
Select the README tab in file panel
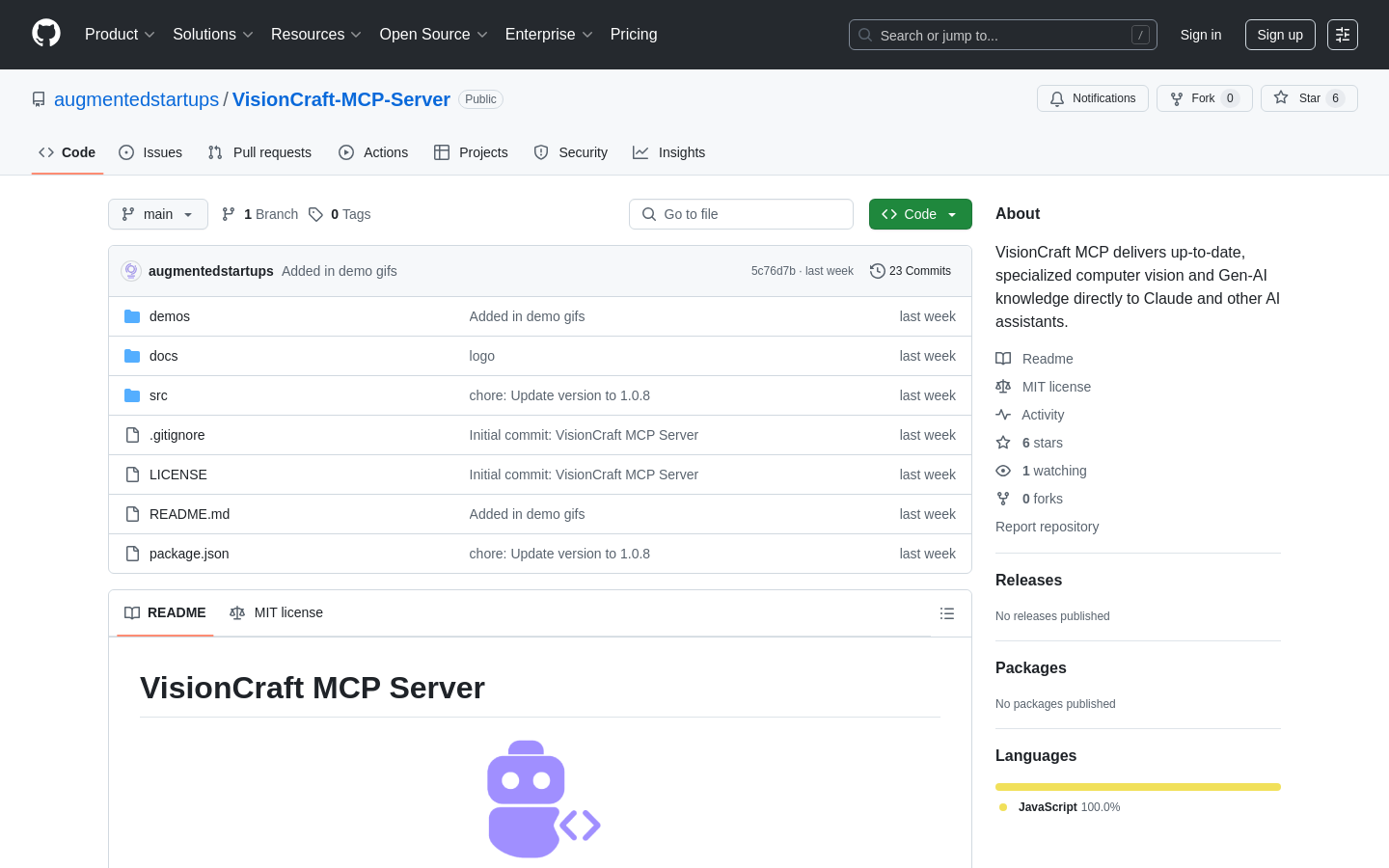click(x=165, y=612)
